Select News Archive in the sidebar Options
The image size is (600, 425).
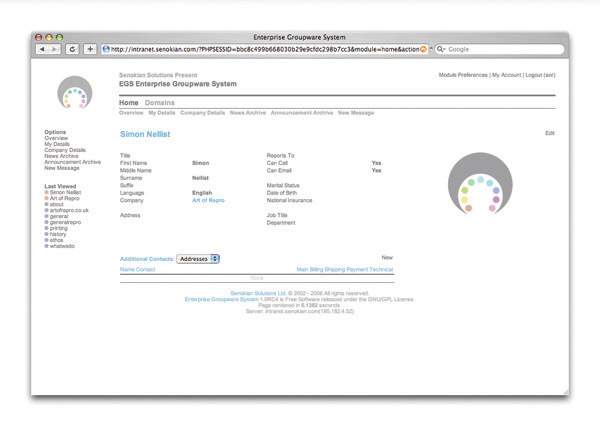point(61,156)
